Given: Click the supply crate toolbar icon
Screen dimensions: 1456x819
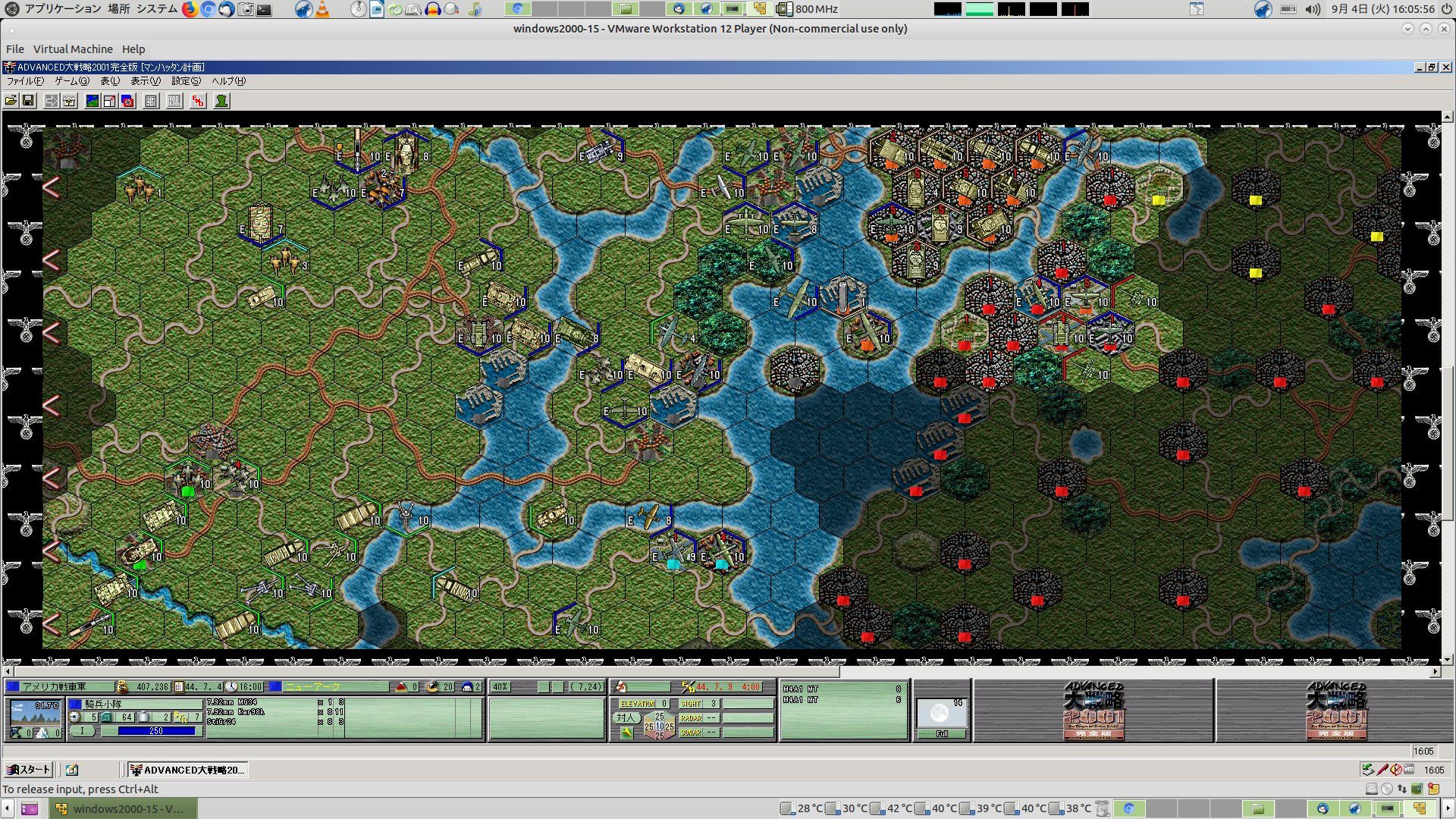Looking at the screenshot, I should [69, 101].
